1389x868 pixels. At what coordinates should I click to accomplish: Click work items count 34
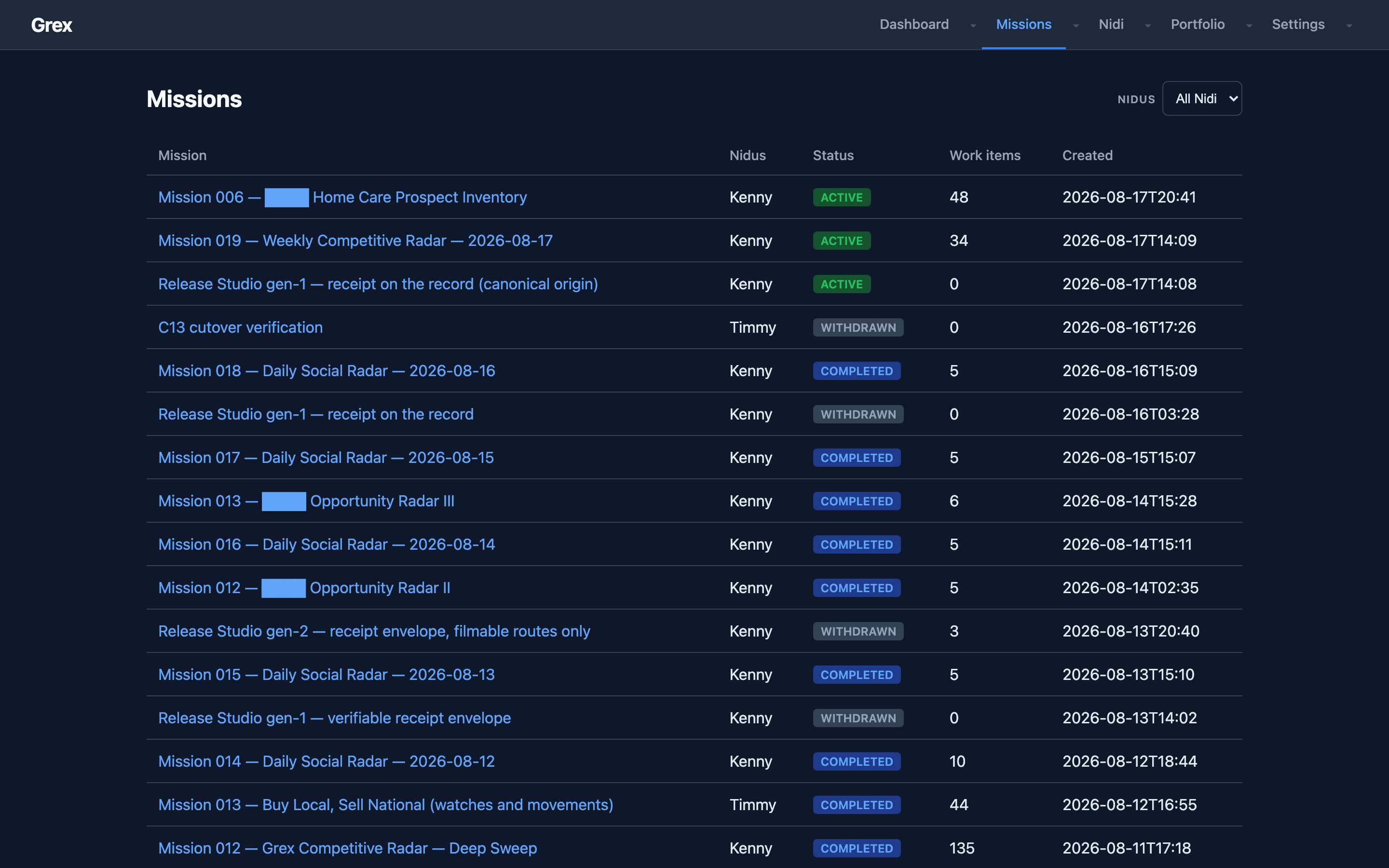(x=958, y=241)
